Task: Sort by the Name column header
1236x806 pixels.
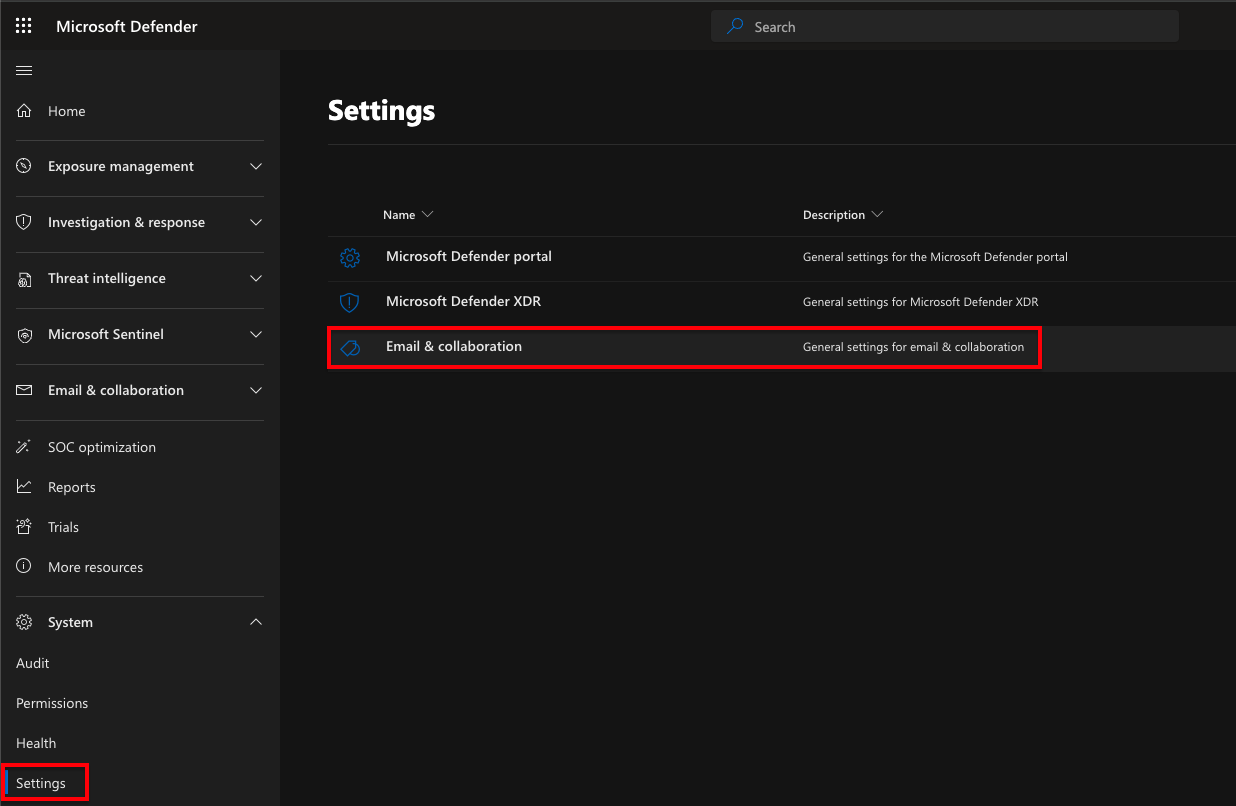Action: [x=399, y=215]
